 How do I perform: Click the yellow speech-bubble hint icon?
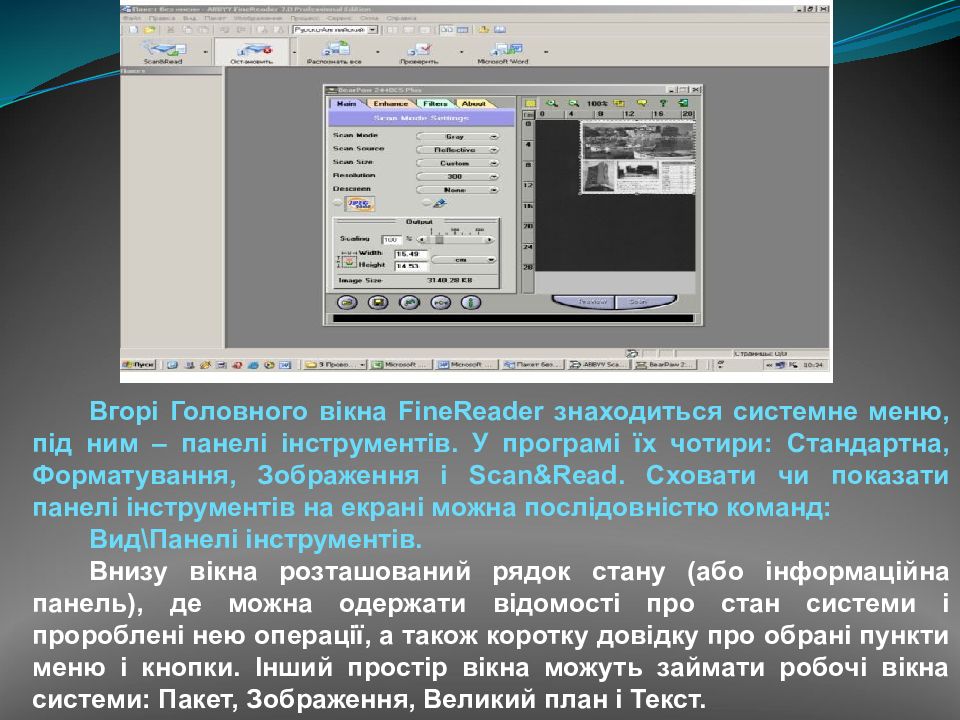point(641,103)
